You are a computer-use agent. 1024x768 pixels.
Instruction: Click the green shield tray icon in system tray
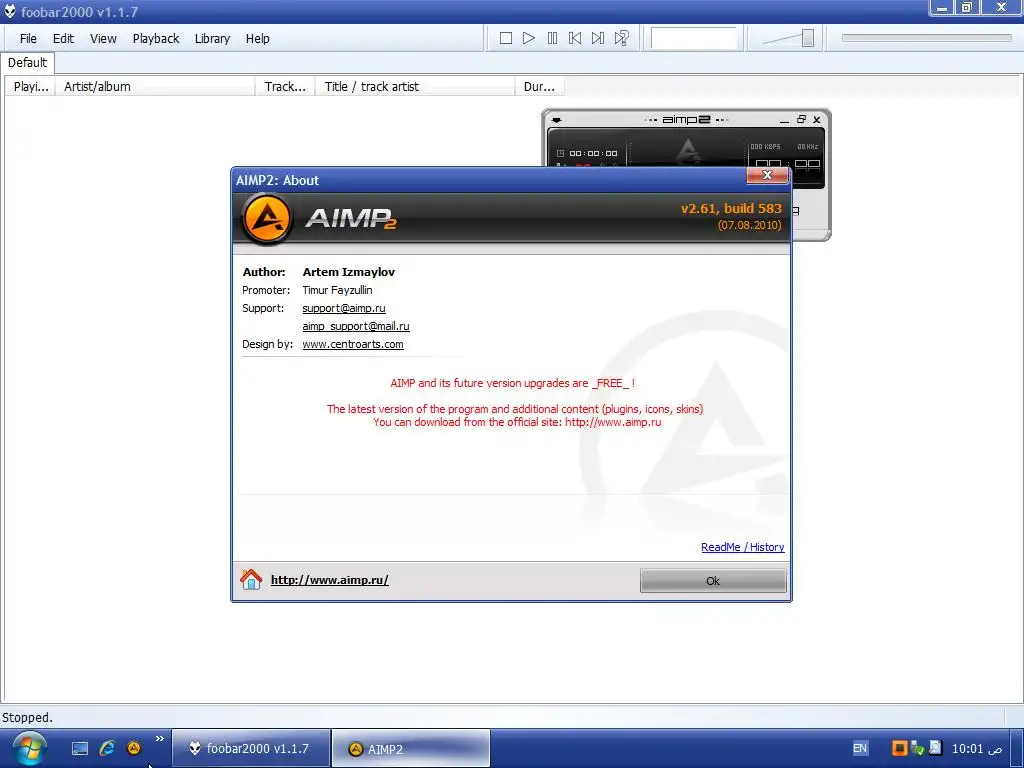click(917, 748)
